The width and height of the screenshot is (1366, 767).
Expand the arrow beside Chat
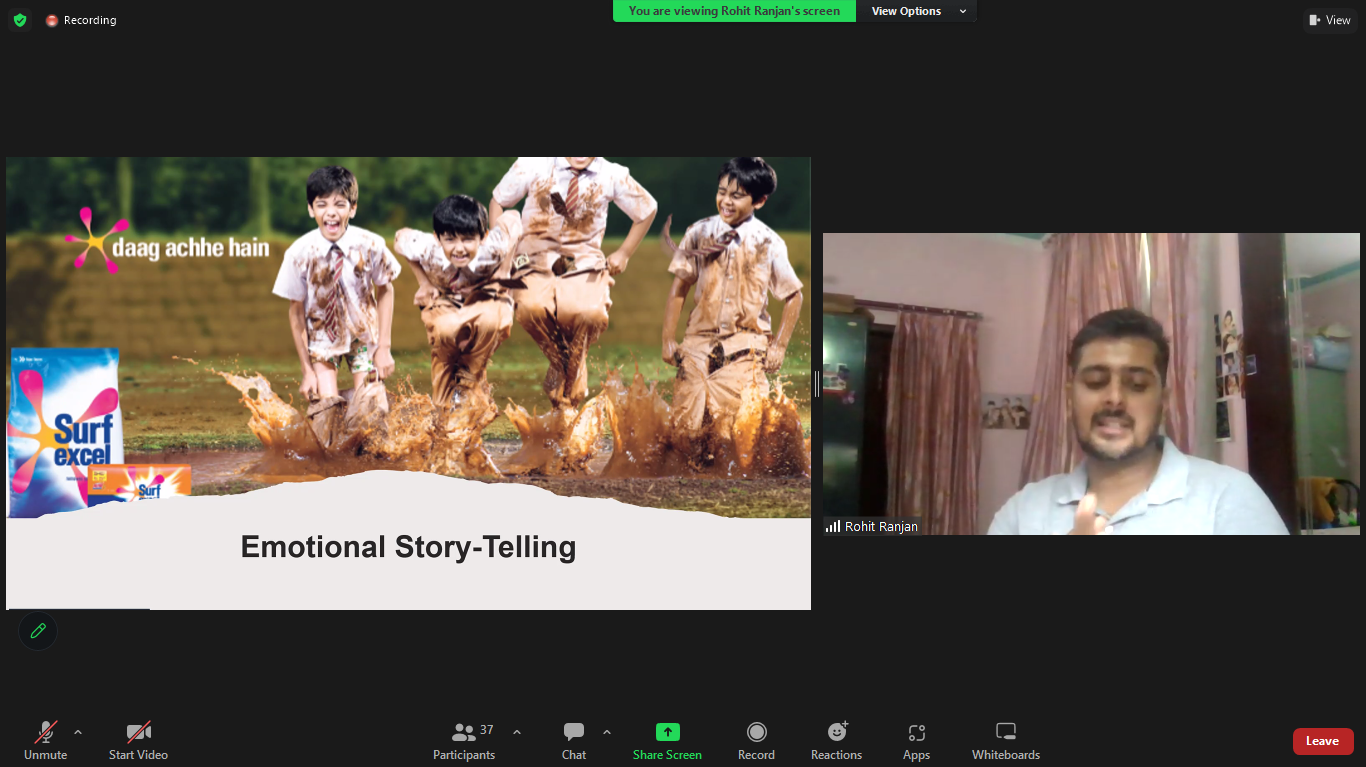[x=606, y=732]
